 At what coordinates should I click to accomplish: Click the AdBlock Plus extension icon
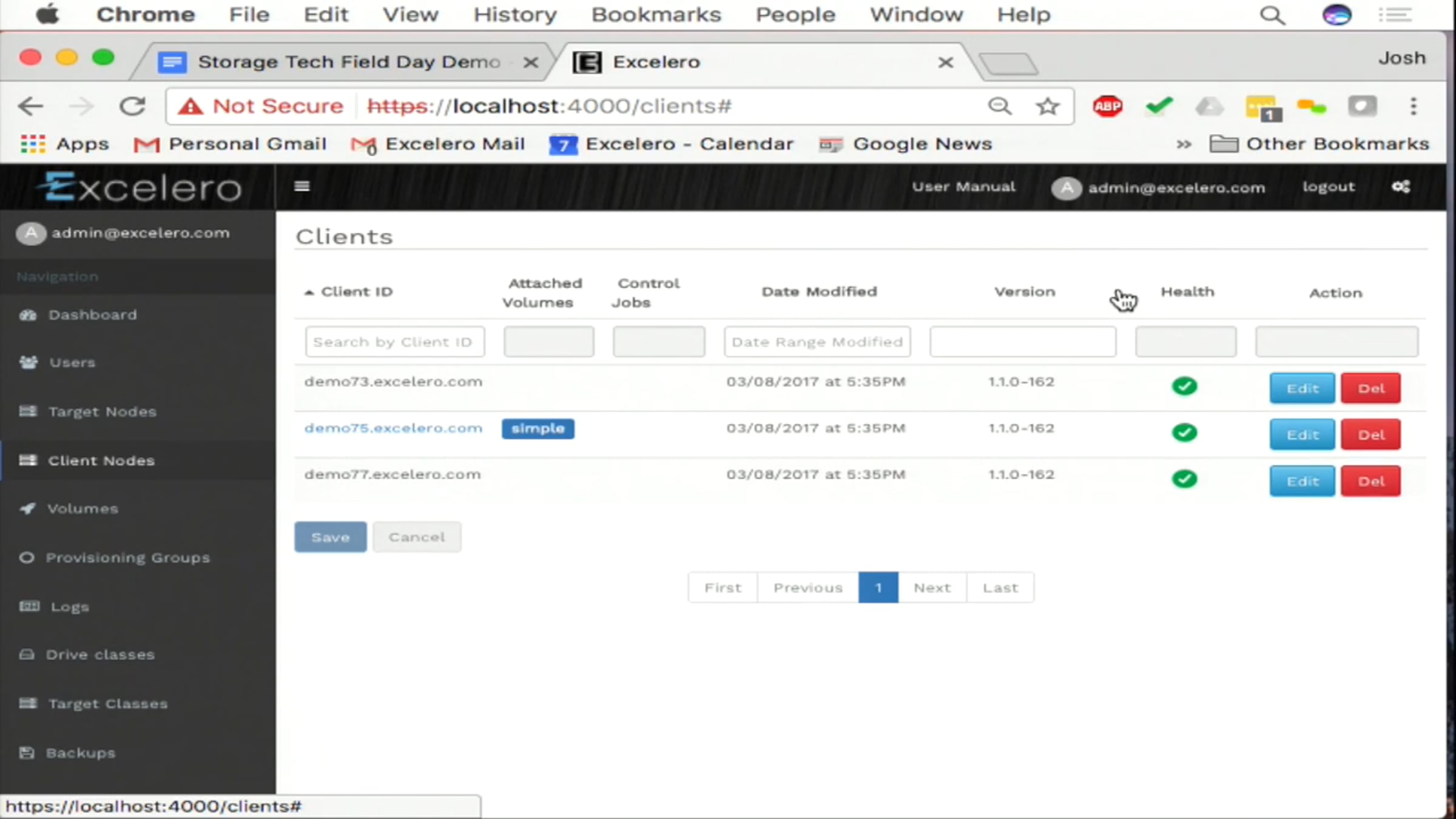tap(1107, 107)
